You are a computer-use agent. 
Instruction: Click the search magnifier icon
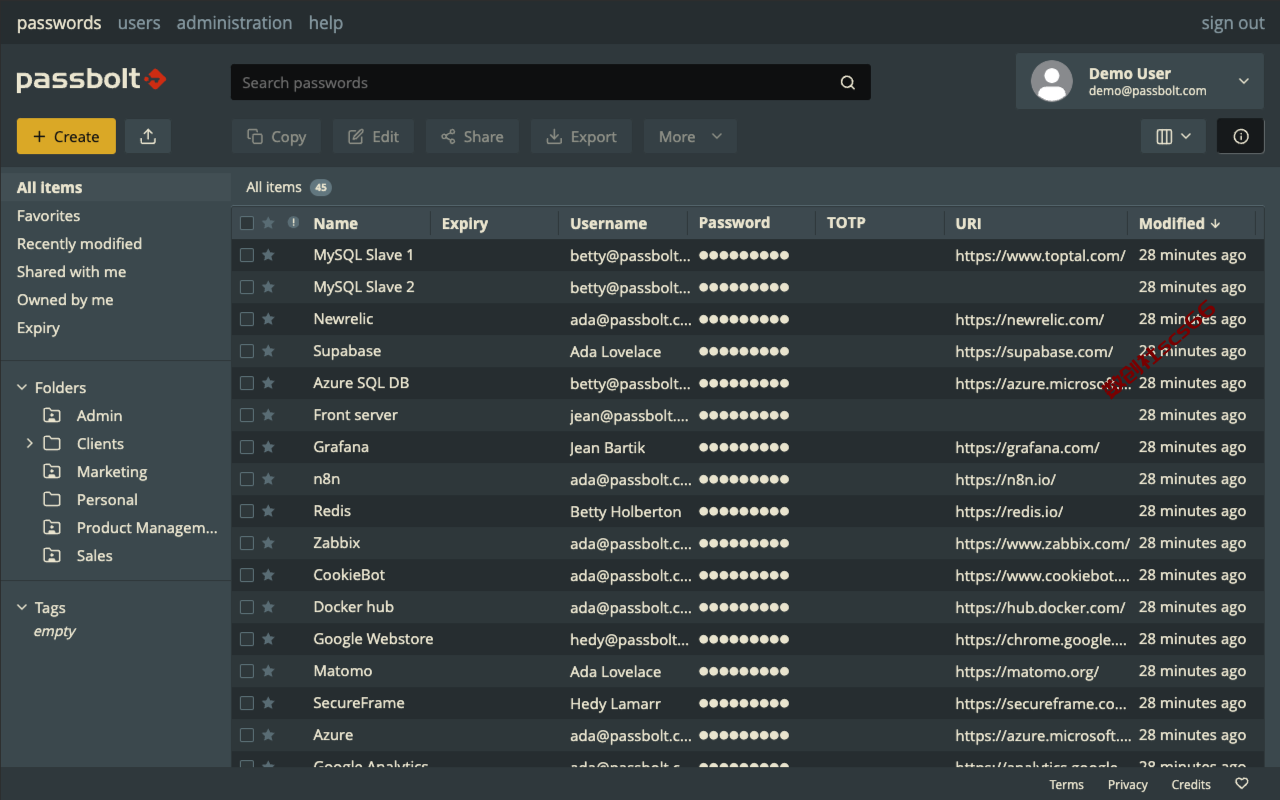tap(848, 83)
